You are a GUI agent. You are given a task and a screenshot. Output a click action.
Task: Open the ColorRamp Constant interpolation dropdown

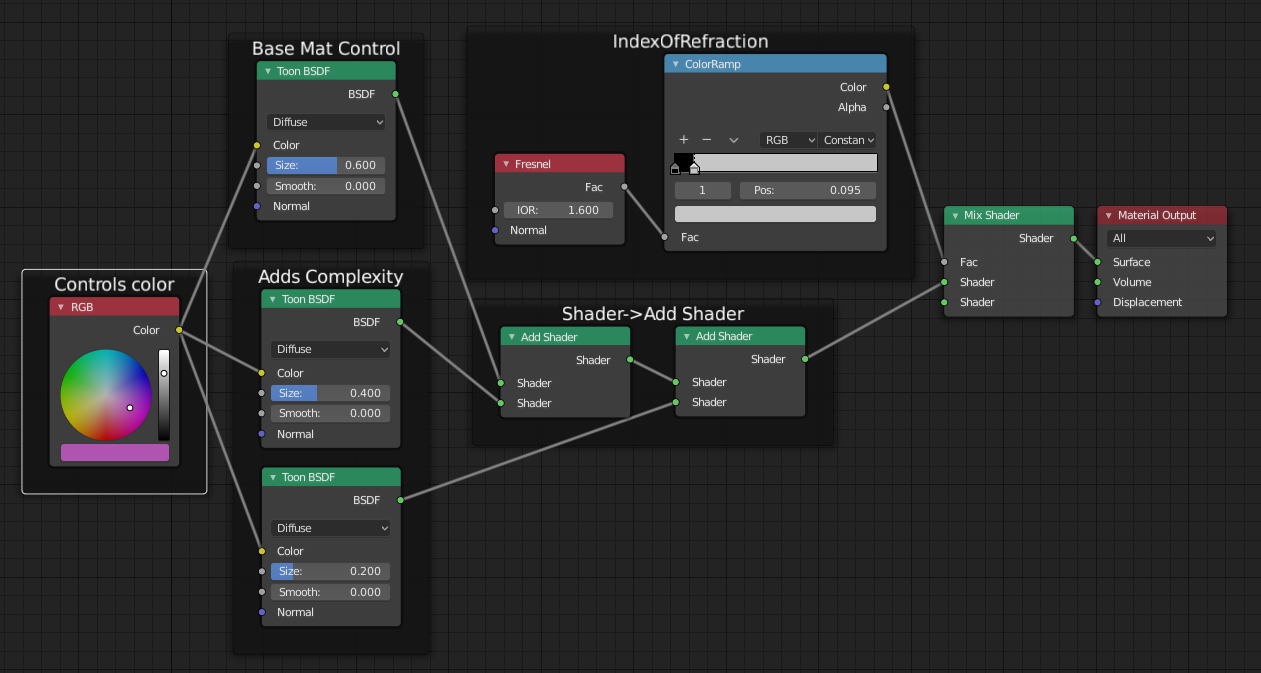(x=848, y=140)
